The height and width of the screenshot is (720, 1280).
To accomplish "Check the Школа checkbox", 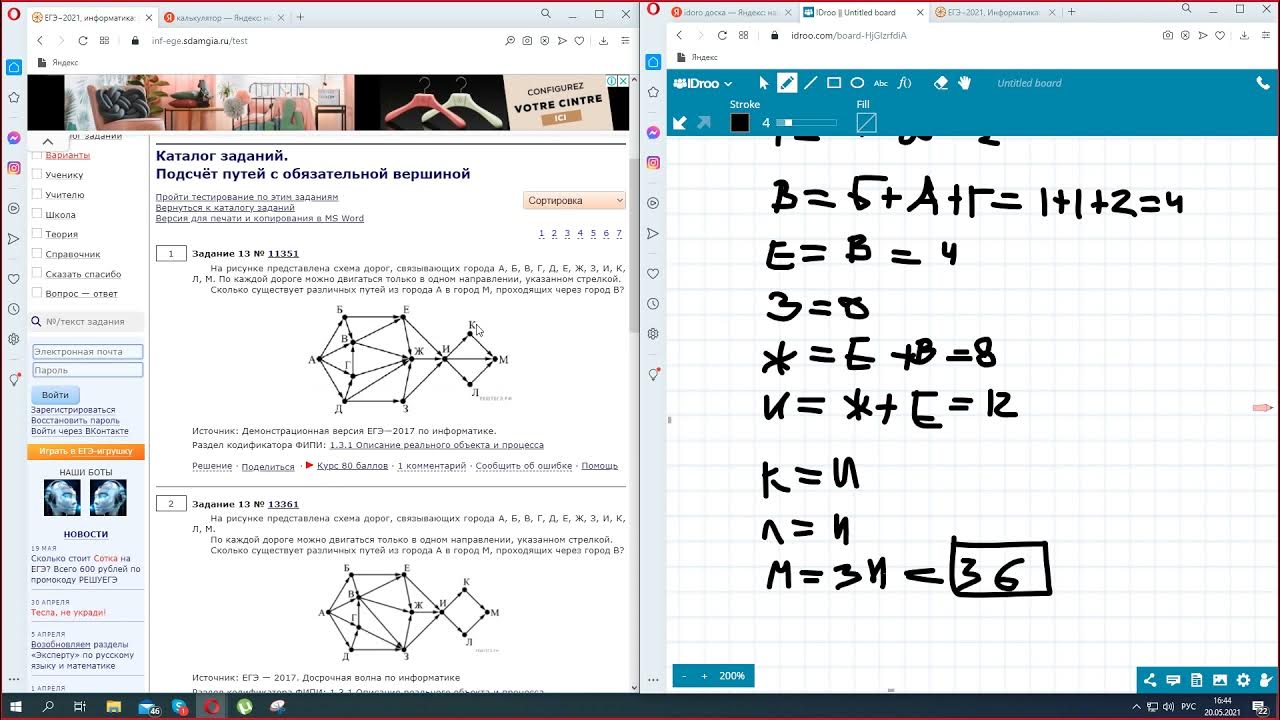I will click(x=37, y=214).
